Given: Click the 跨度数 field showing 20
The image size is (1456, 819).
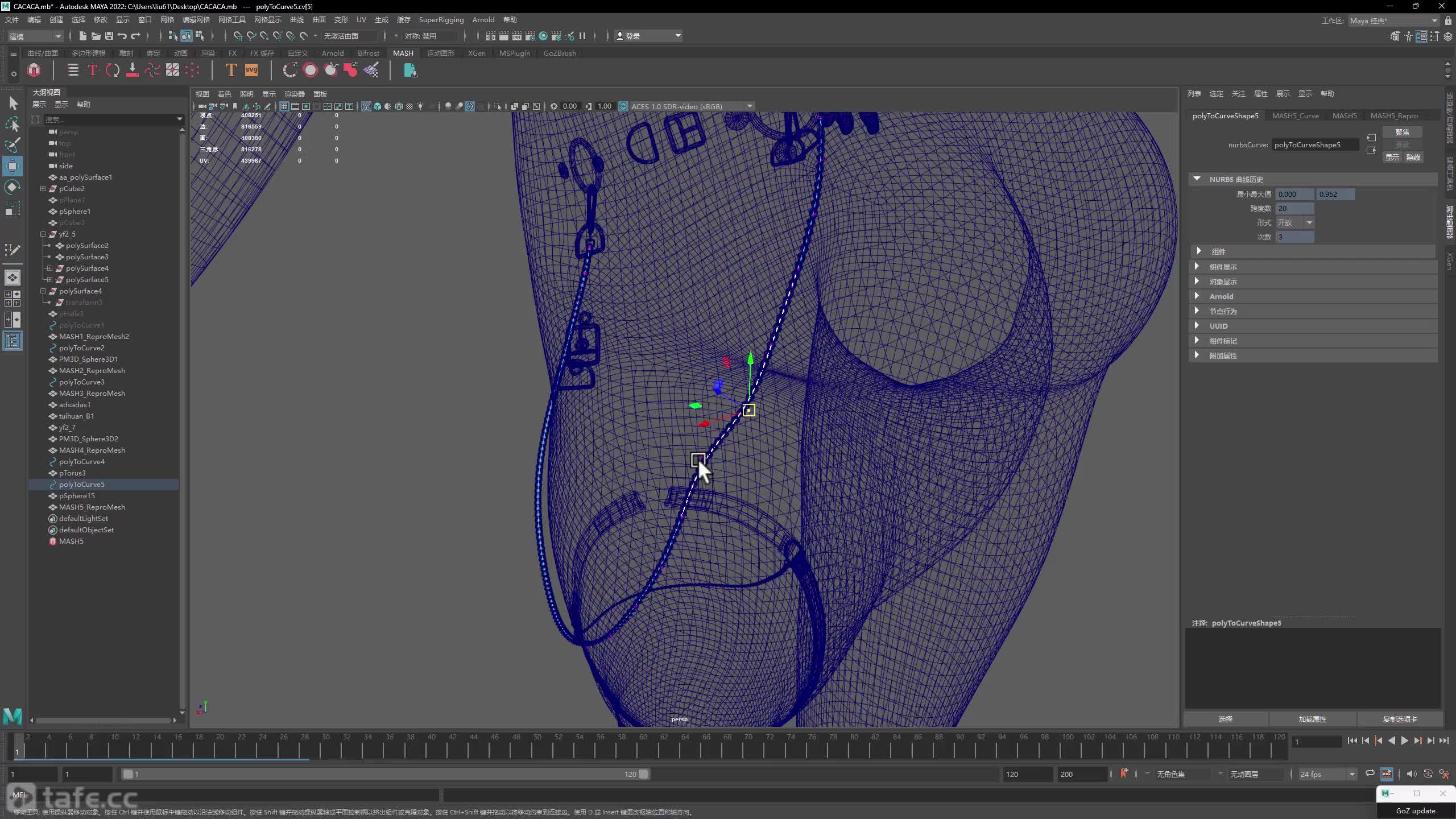Looking at the screenshot, I should pos(1294,208).
